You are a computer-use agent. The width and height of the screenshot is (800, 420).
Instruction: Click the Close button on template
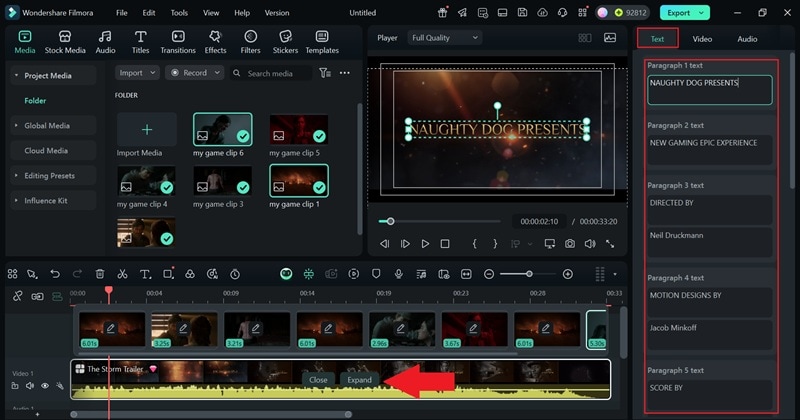click(318, 380)
